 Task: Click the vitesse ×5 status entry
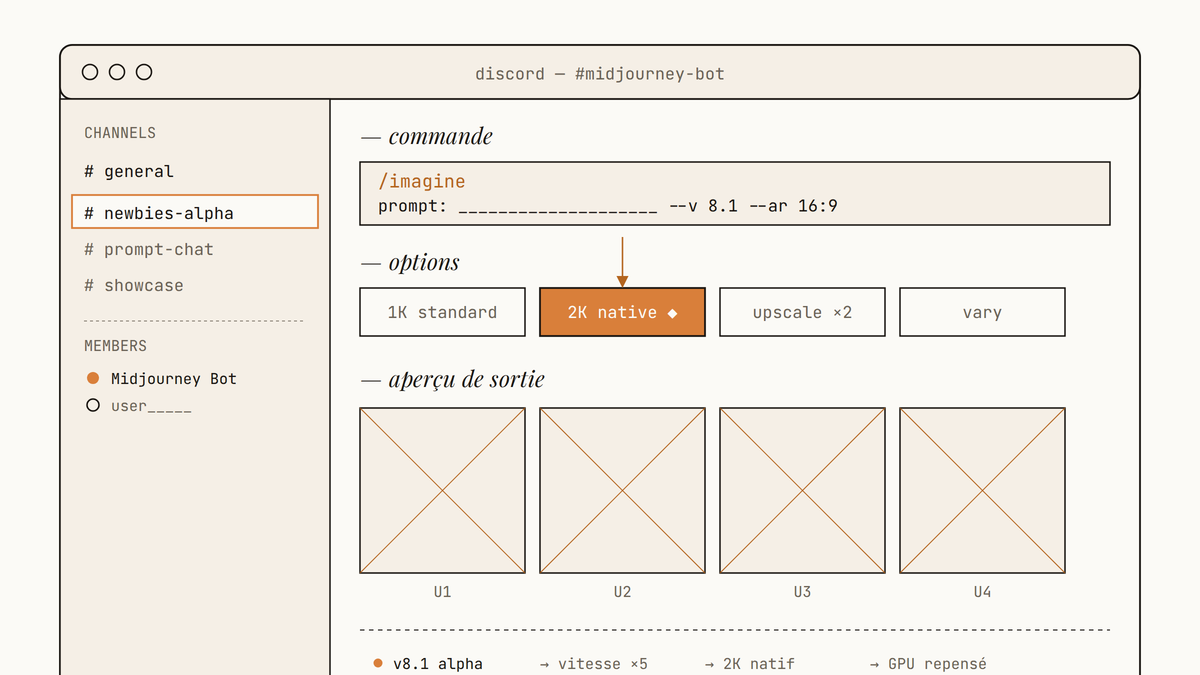(593, 664)
